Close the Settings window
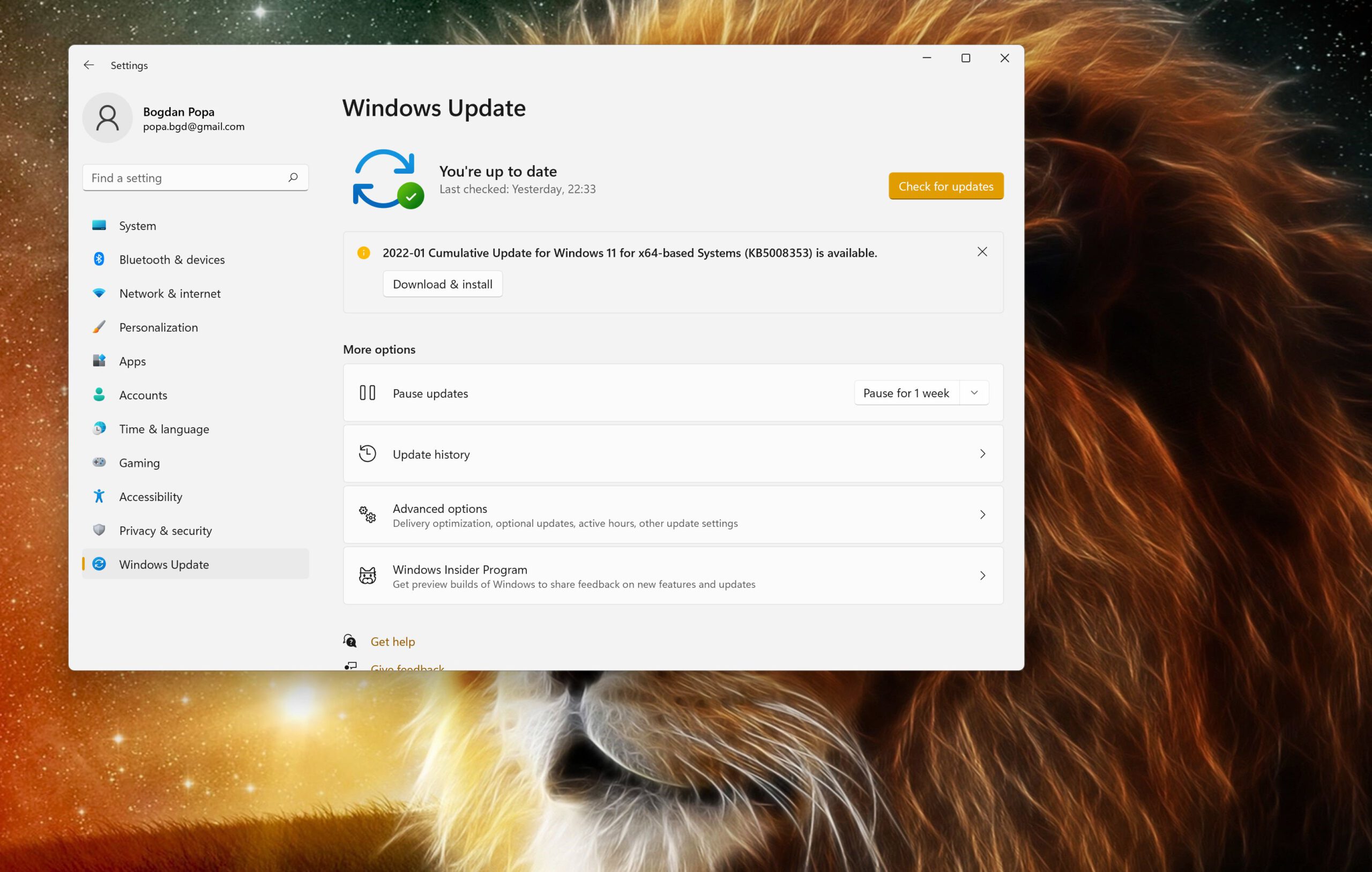 1004,58
